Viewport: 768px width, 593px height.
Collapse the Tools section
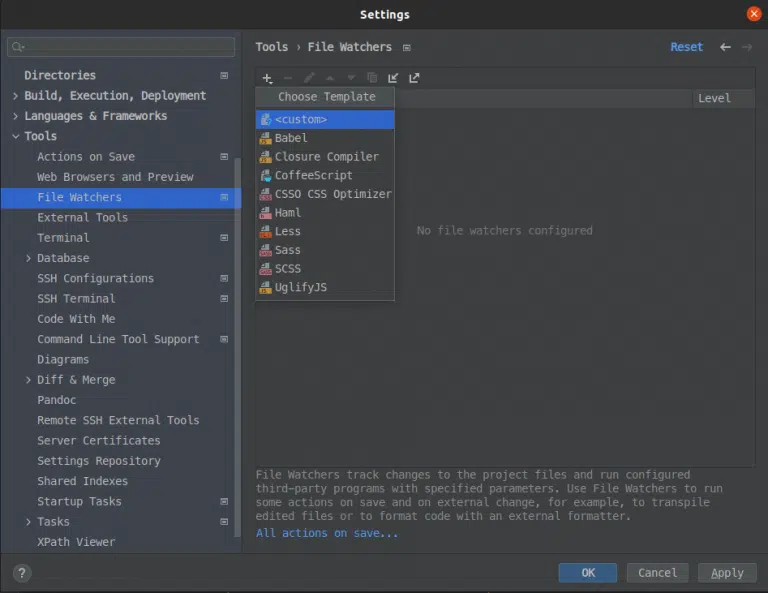point(16,136)
